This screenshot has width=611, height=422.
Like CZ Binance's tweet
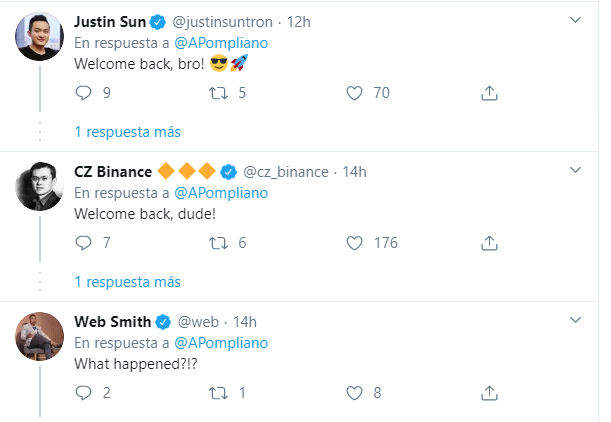[x=353, y=243]
